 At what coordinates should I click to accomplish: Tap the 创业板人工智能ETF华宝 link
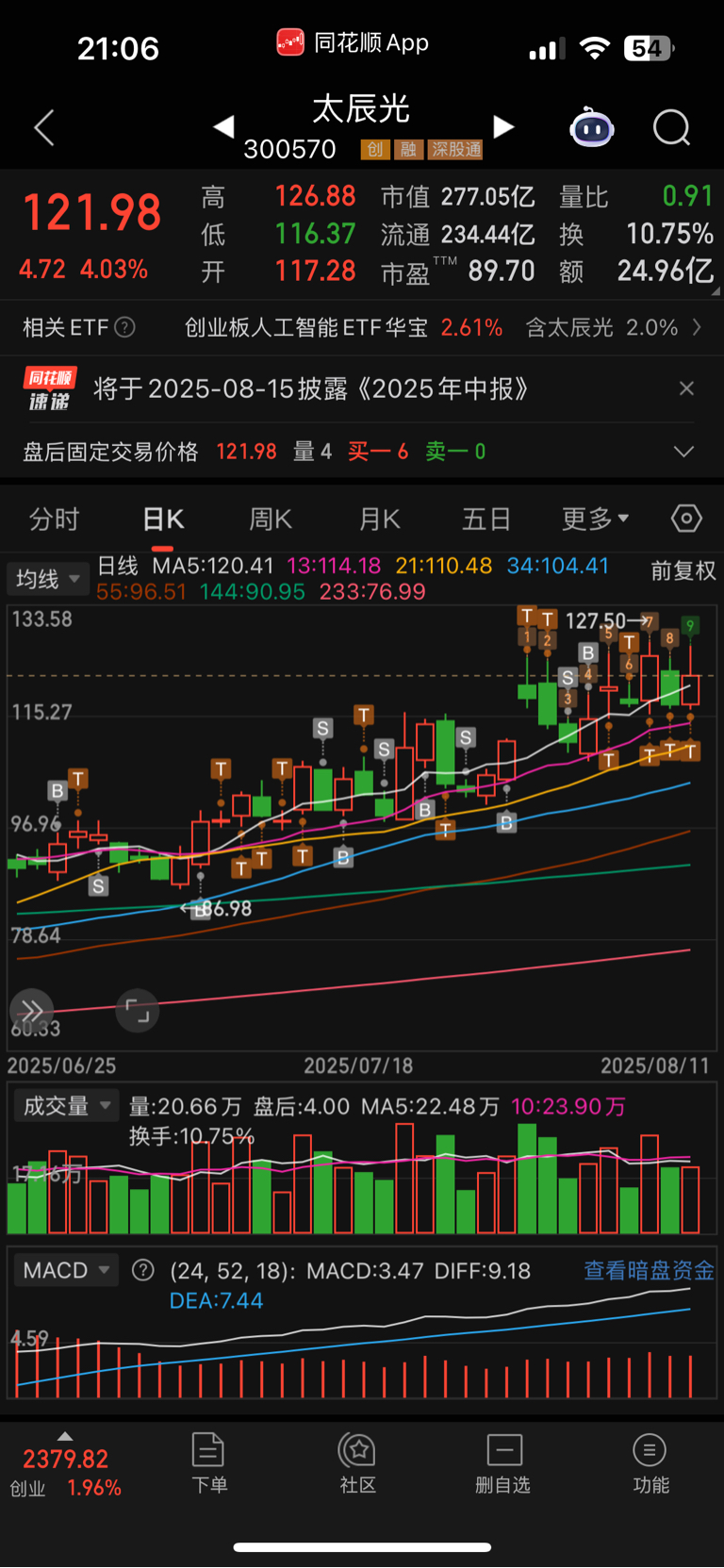306,327
